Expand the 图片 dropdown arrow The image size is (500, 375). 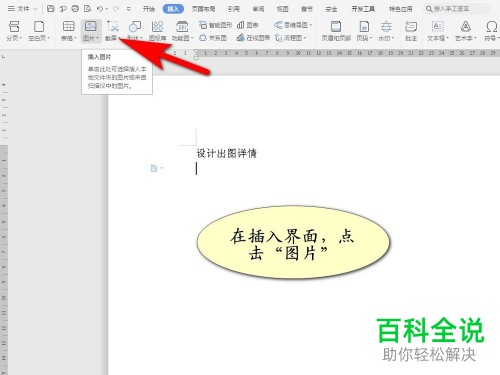point(97,38)
